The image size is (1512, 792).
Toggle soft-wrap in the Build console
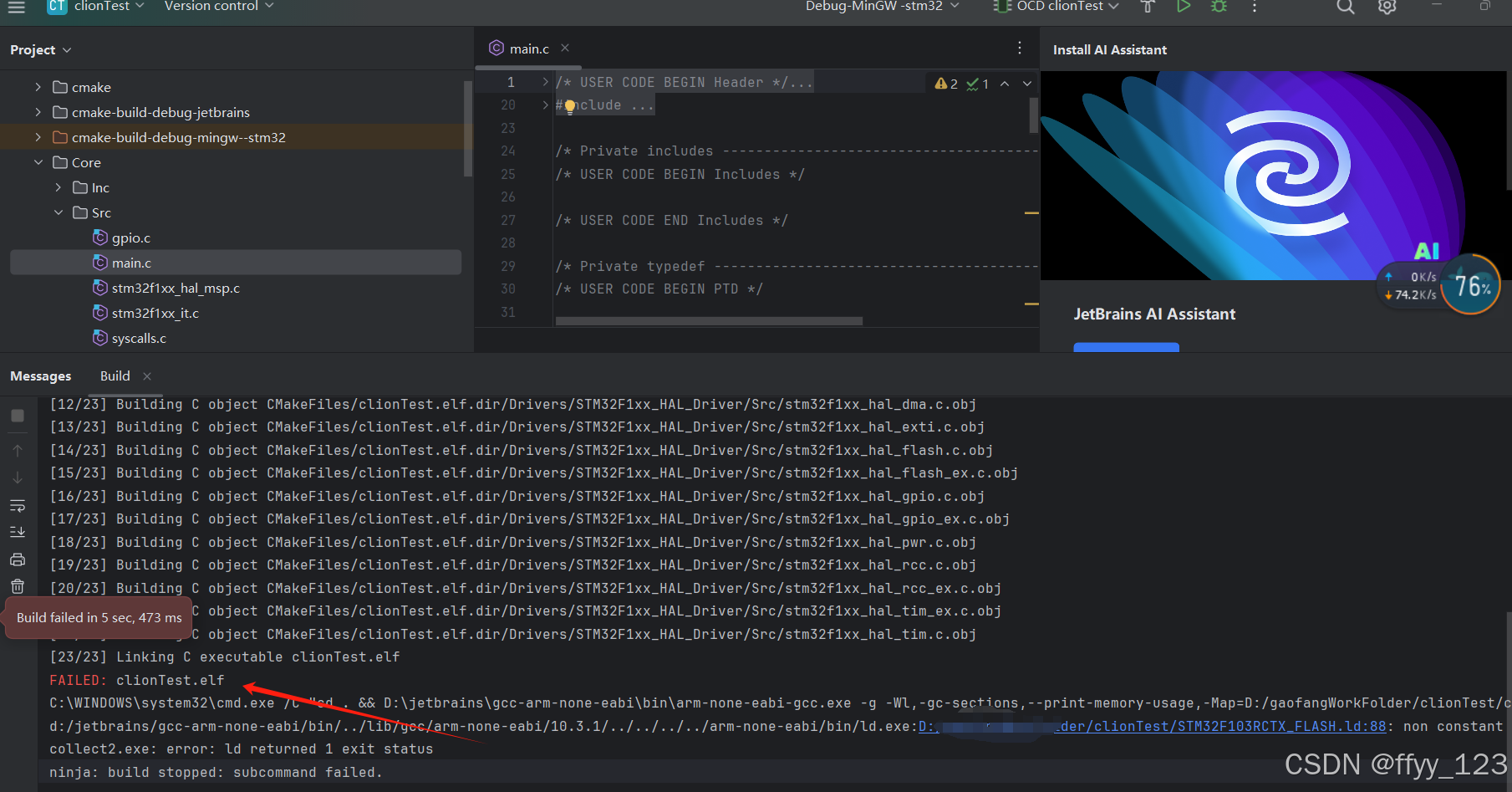click(x=18, y=505)
